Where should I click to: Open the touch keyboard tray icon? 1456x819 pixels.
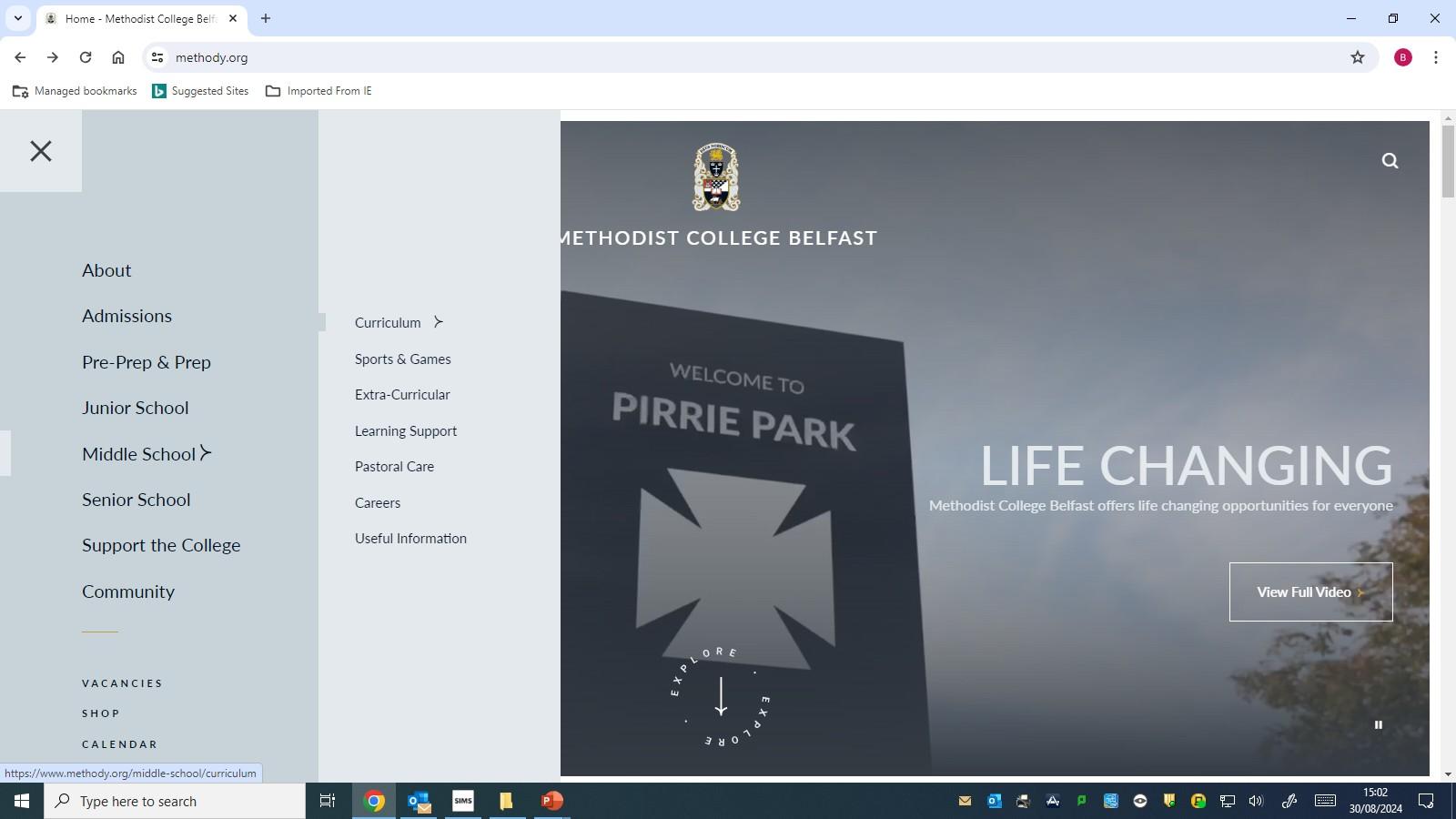point(1325,802)
